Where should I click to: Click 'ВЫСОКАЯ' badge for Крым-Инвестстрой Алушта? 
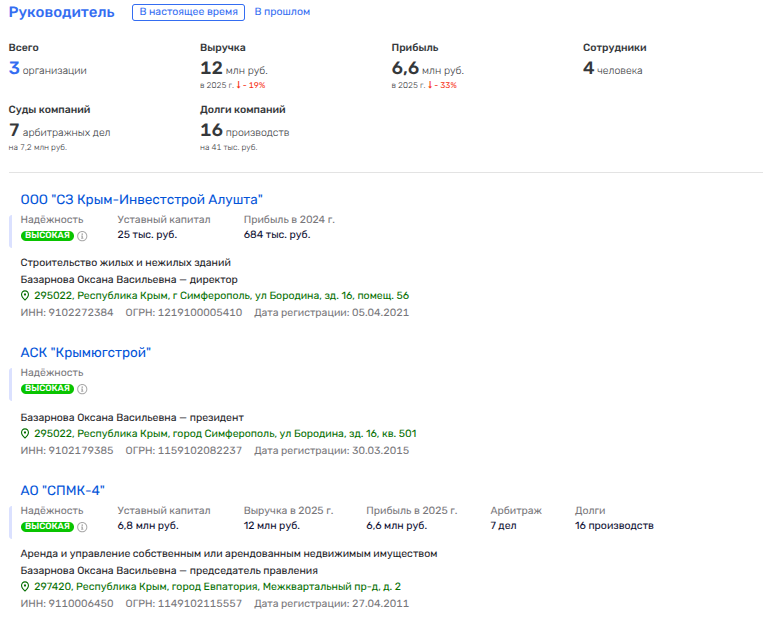47,236
